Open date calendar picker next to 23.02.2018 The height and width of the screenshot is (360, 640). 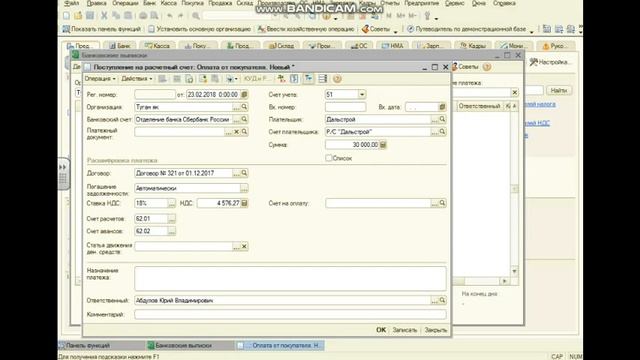(x=244, y=94)
